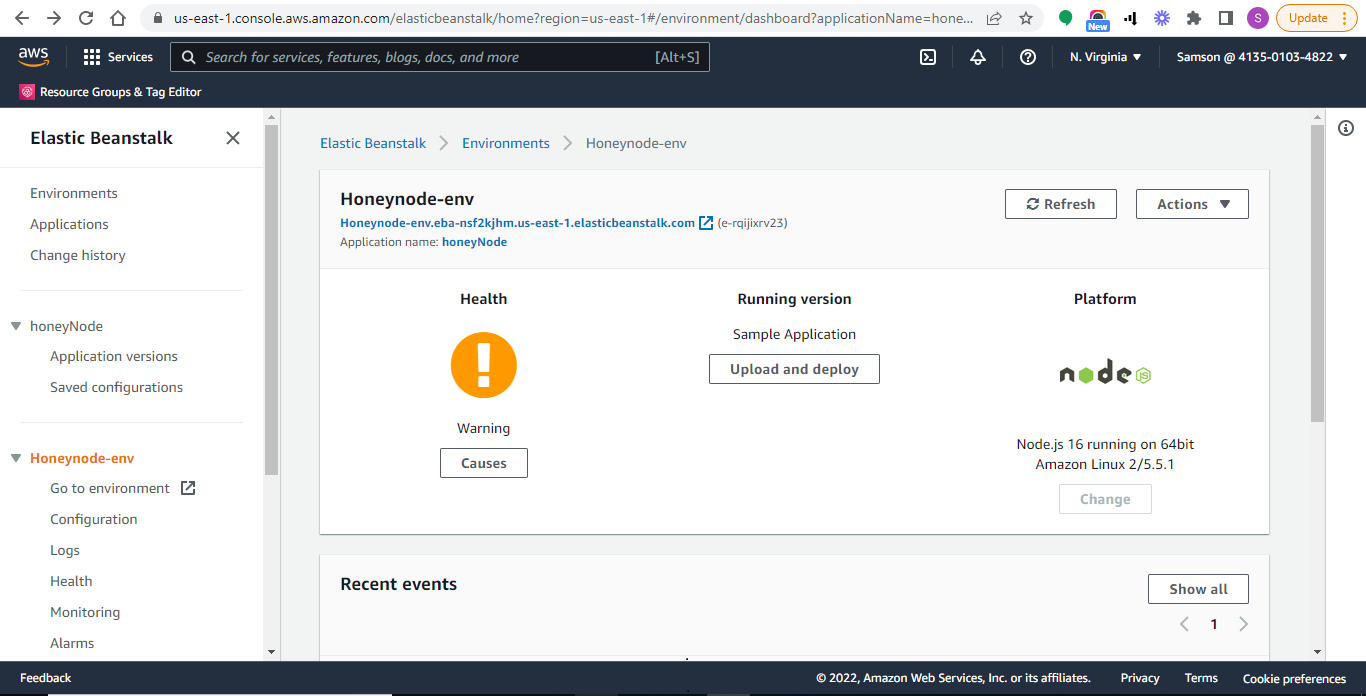
Task: Open the Services grid menu icon
Action: point(94,57)
